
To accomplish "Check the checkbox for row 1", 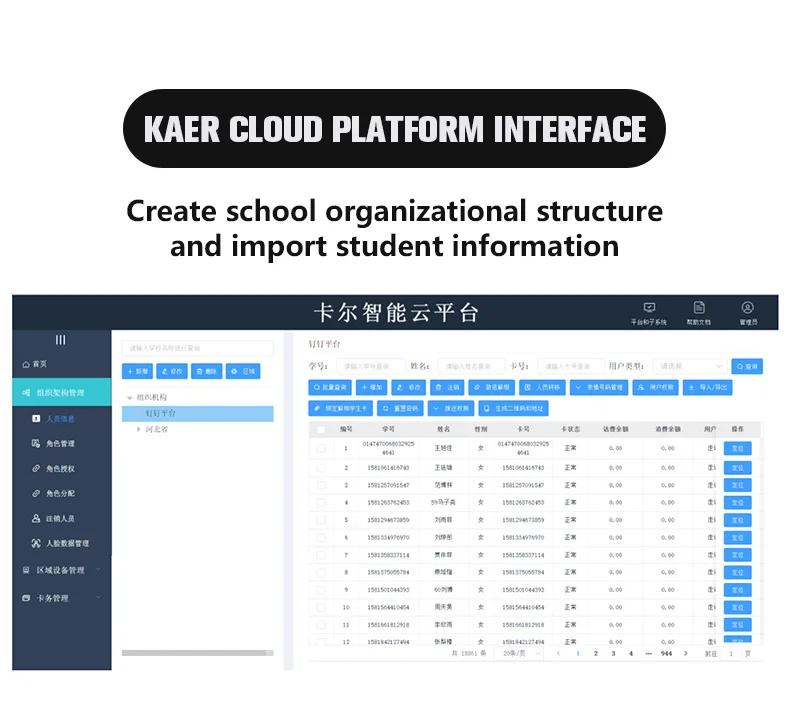I will click(x=321, y=448).
